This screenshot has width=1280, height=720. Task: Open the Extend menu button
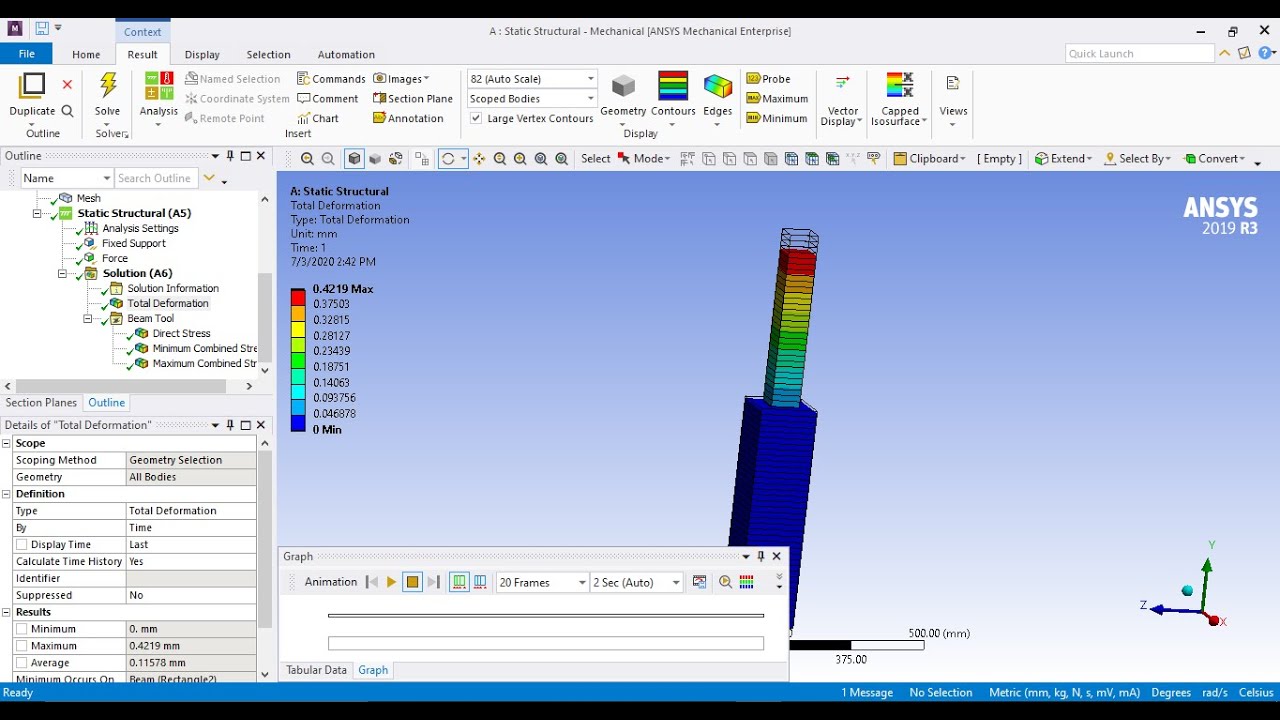[x=1065, y=159]
